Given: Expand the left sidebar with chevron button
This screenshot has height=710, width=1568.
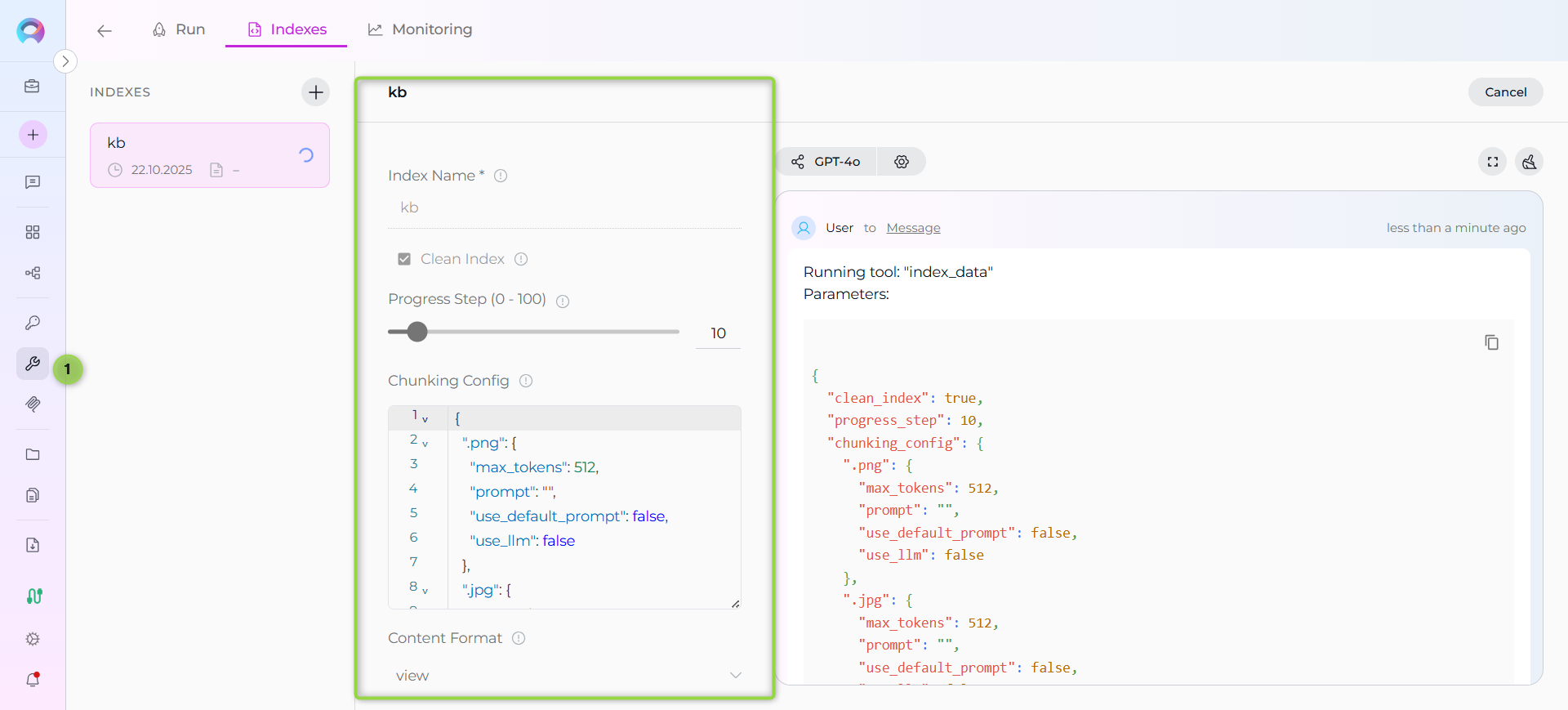Looking at the screenshot, I should [65, 61].
